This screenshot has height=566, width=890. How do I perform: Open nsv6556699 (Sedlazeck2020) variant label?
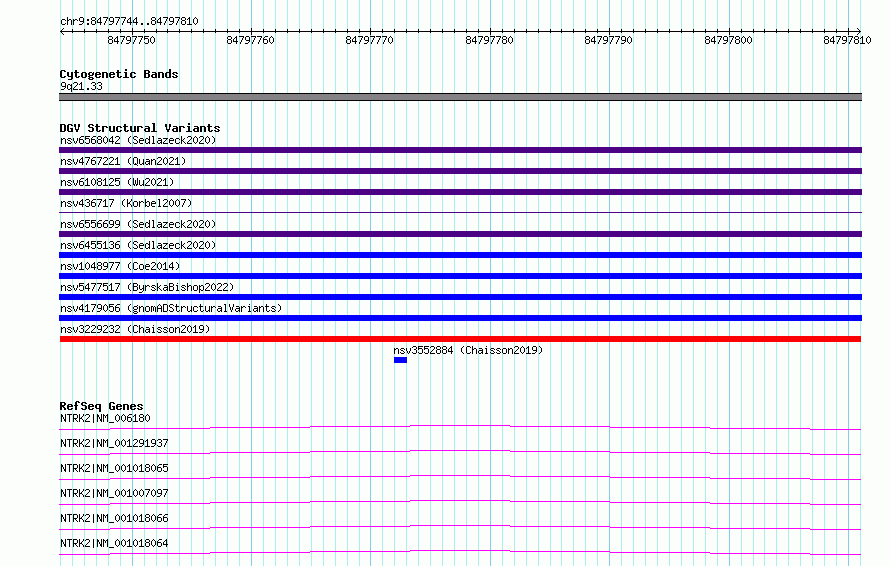click(138, 224)
